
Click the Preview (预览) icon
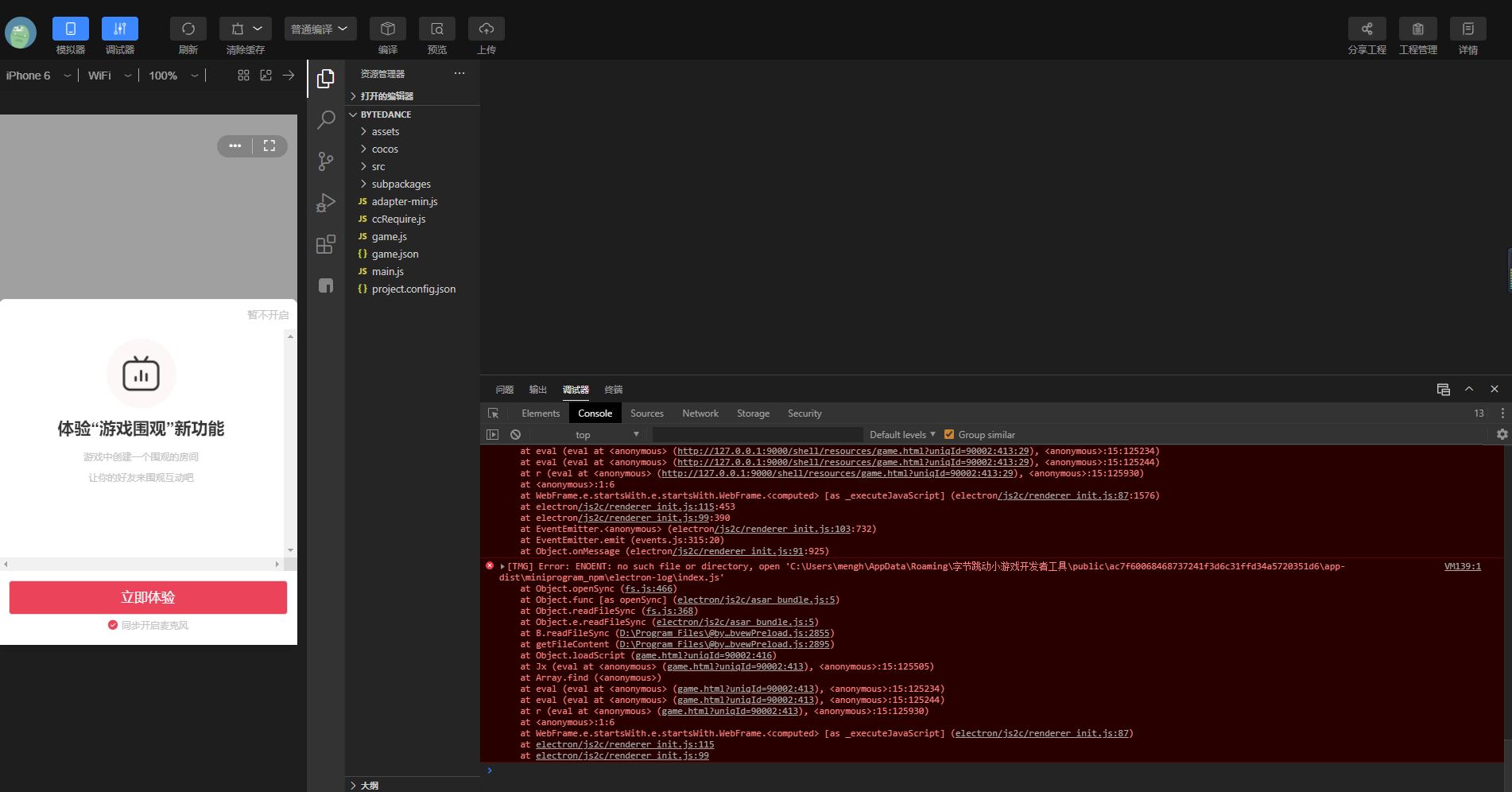point(436,29)
